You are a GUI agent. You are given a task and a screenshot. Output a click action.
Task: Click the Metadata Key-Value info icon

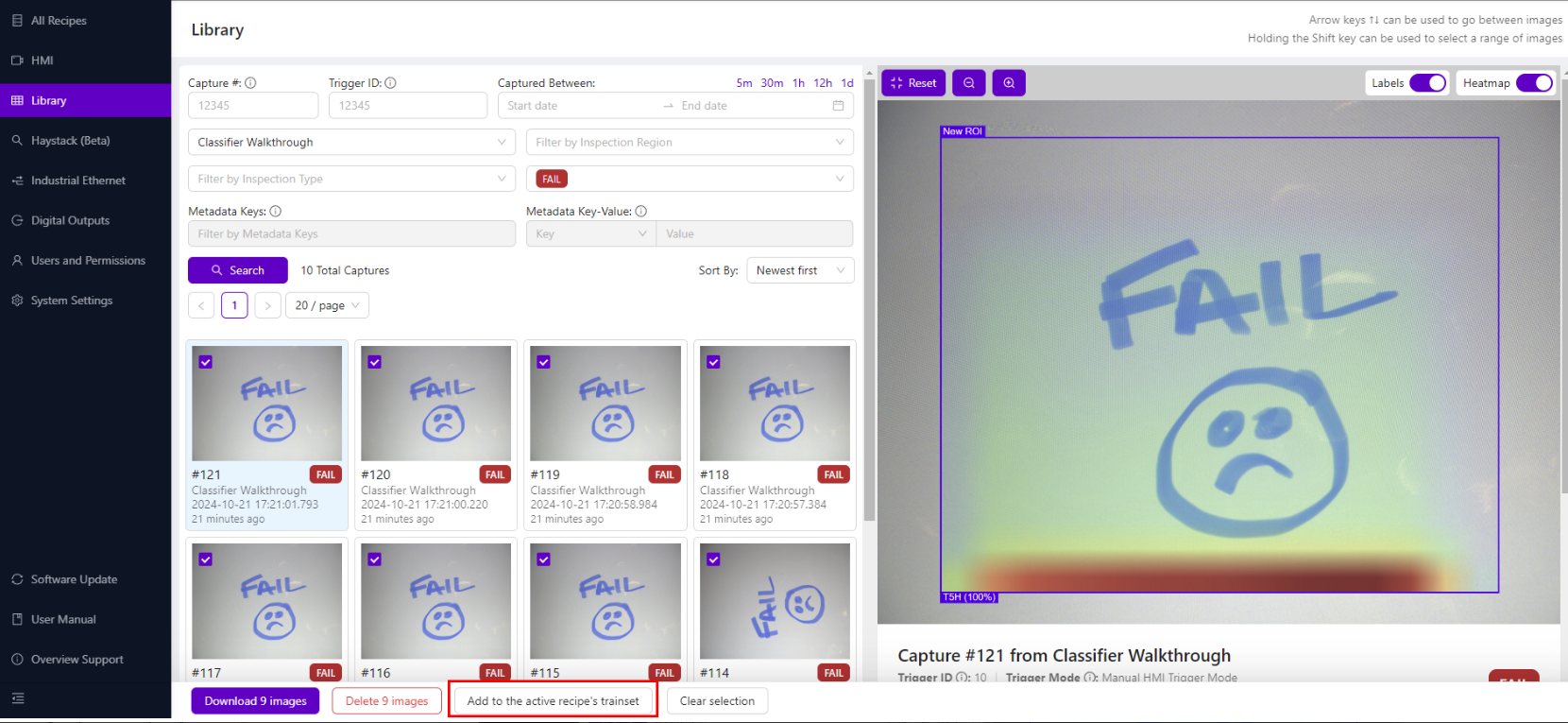click(641, 212)
